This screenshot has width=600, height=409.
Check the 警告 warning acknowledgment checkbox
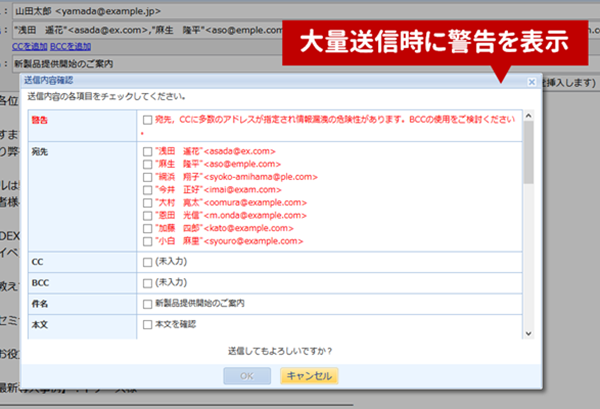coord(147,120)
